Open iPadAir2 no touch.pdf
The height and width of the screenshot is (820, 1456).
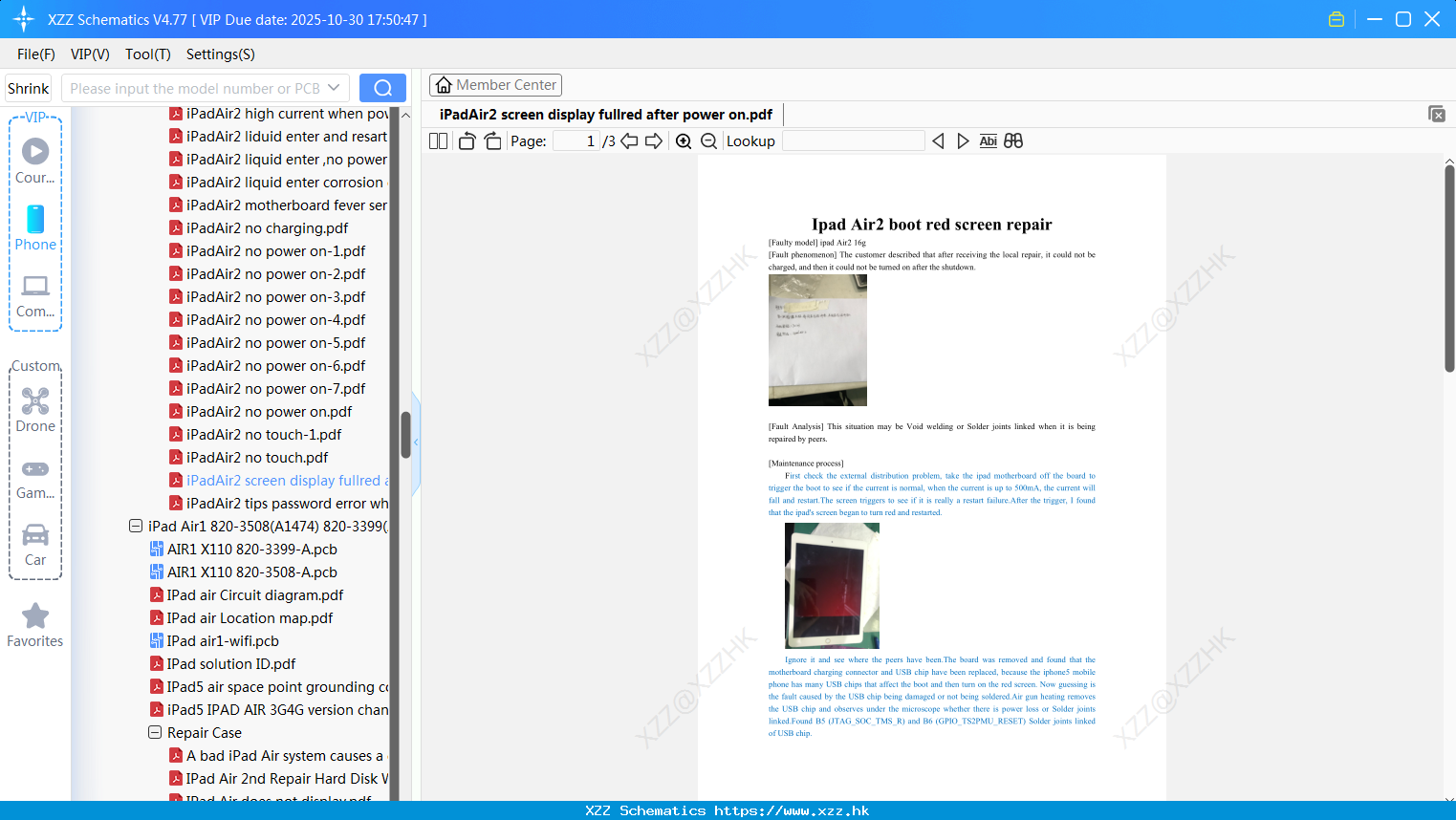[x=257, y=457]
